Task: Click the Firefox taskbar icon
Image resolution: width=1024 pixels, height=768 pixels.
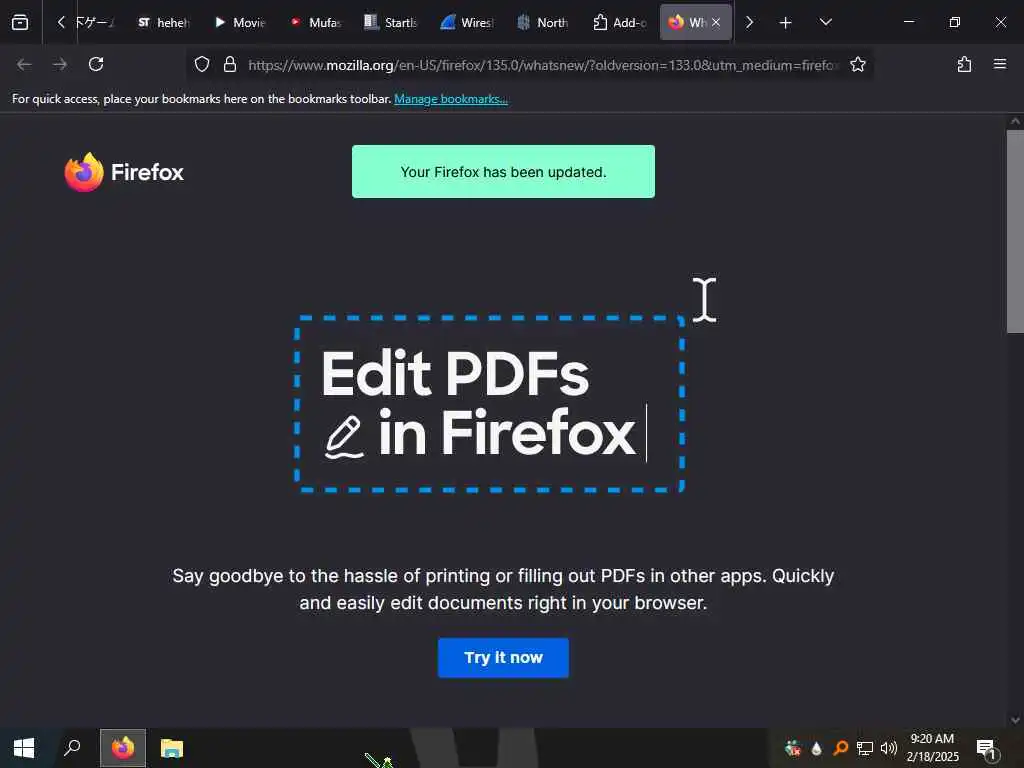Action: 123,748
